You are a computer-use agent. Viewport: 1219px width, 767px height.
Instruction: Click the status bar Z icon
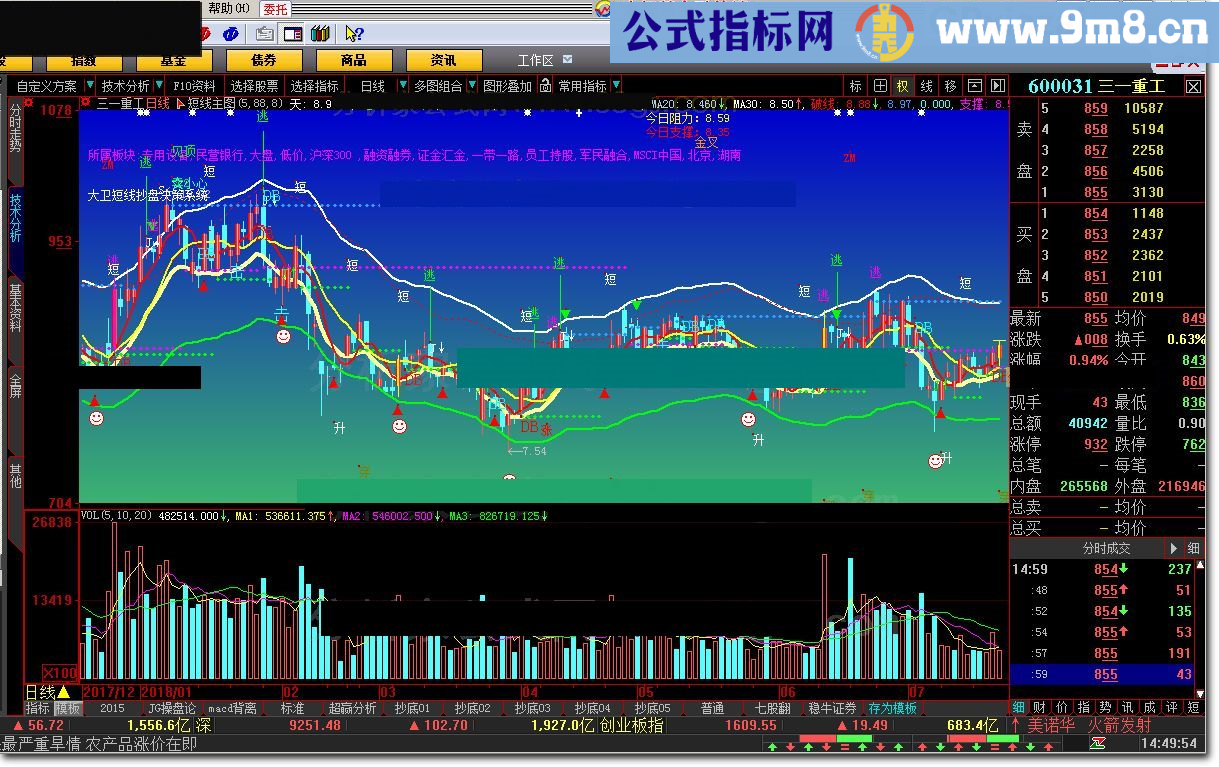[x=1098, y=743]
